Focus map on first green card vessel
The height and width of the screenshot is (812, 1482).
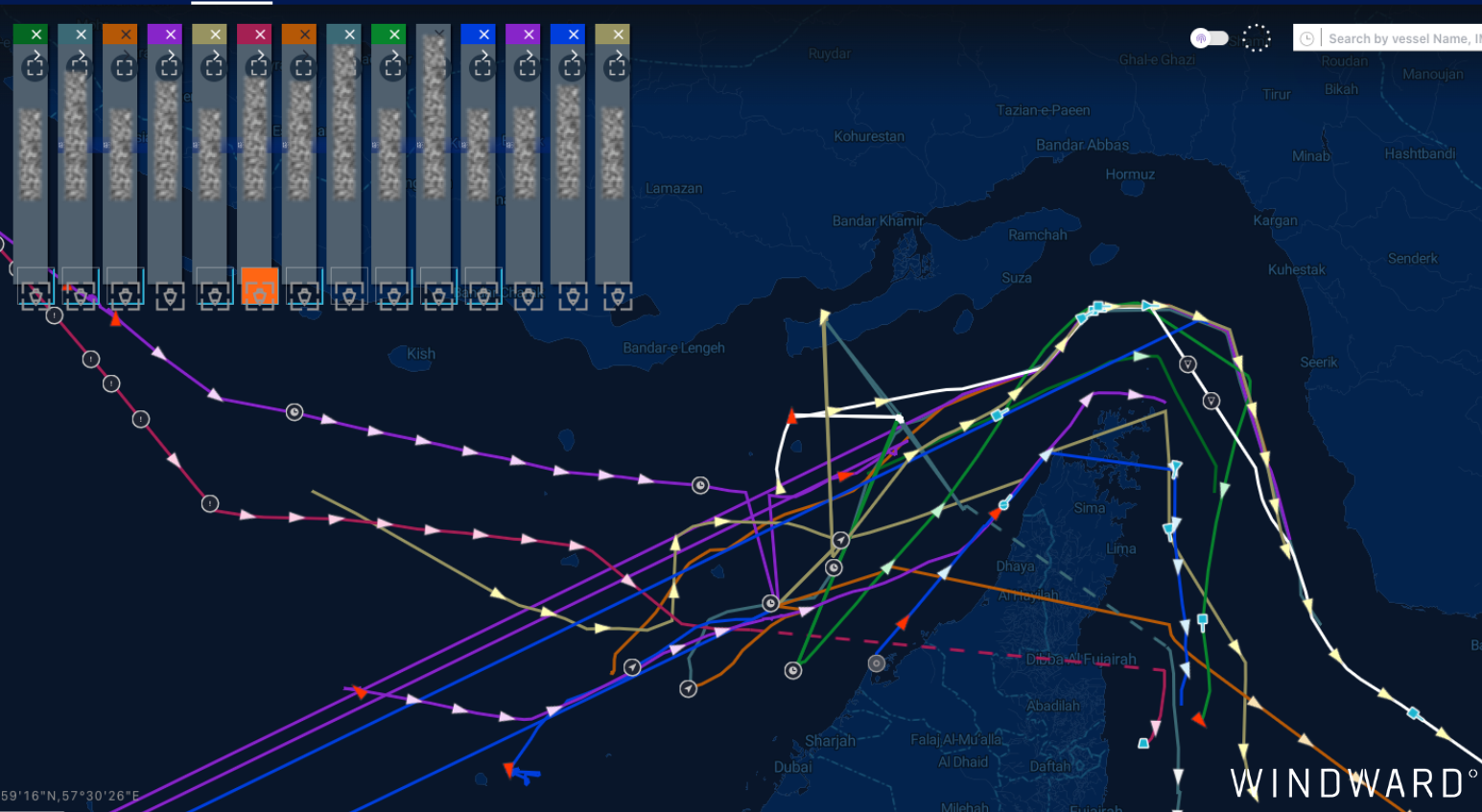[x=35, y=68]
